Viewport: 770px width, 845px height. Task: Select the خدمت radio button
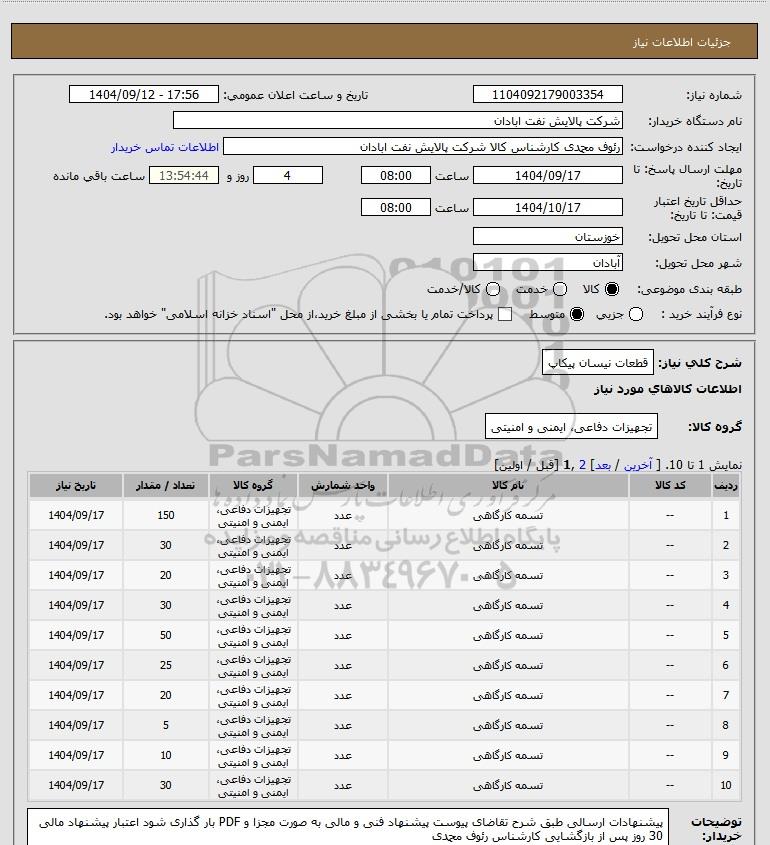(x=560, y=289)
